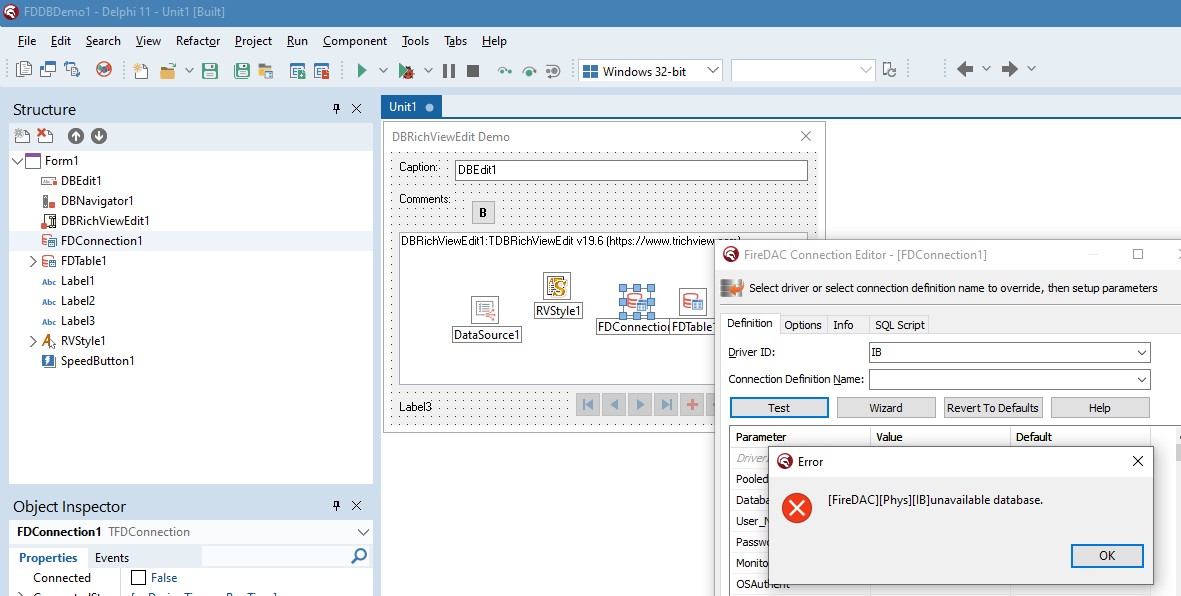Select FDConnection1 in the Structure tree
The height and width of the screenshot is (596, 1181).
(x=101, y=241)
